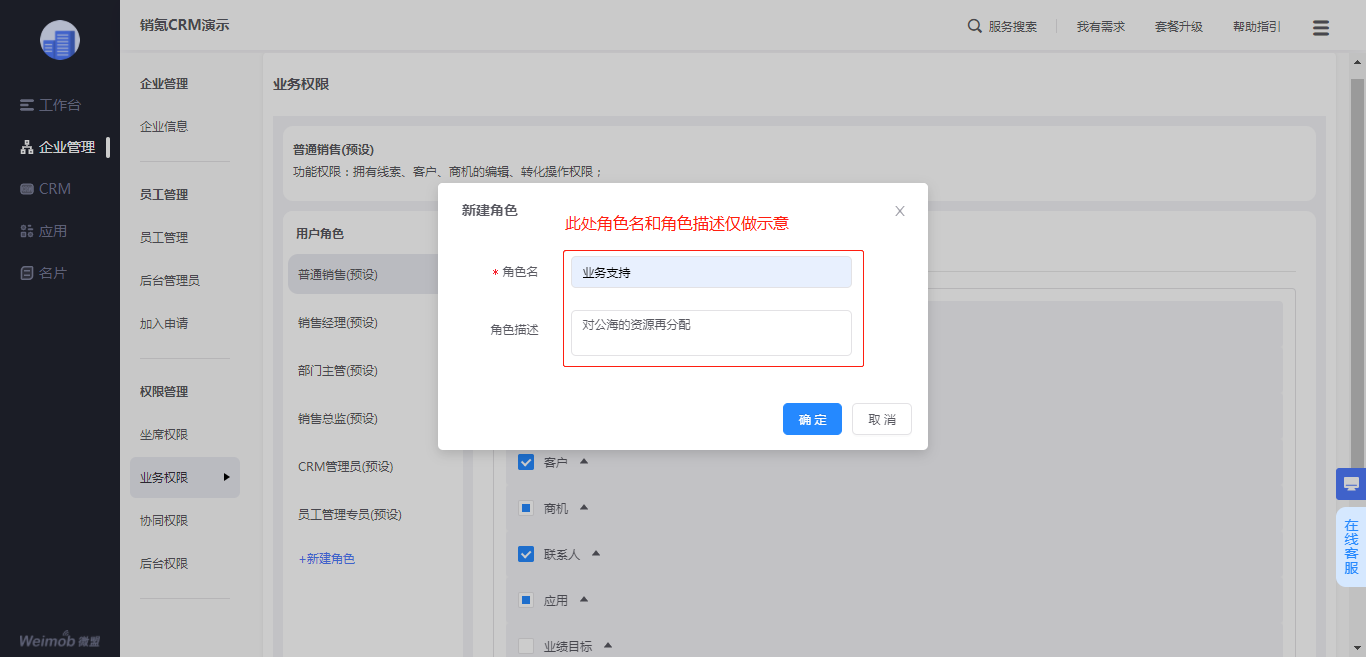Select the 部门主管(预设) role

(x=338, y=371)
